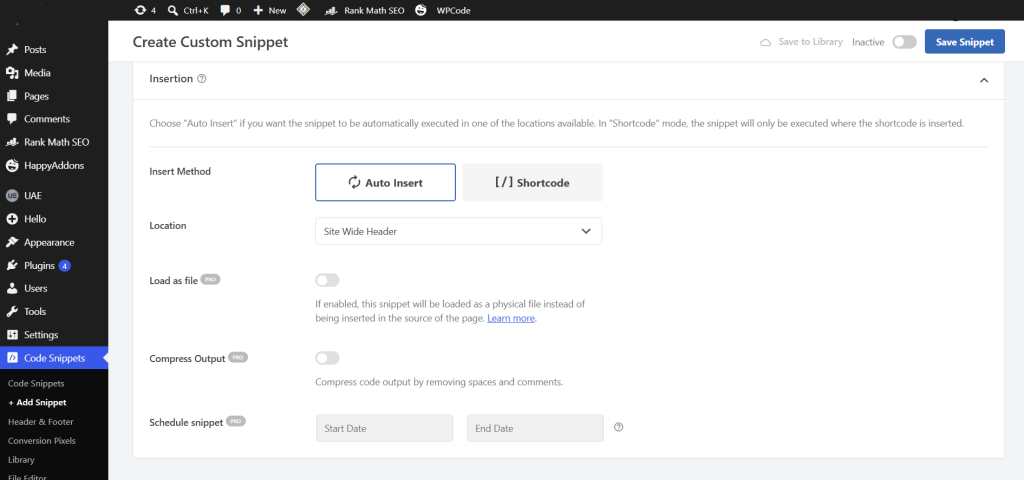Click the updates icon showing 4

(x=140, y=10)
